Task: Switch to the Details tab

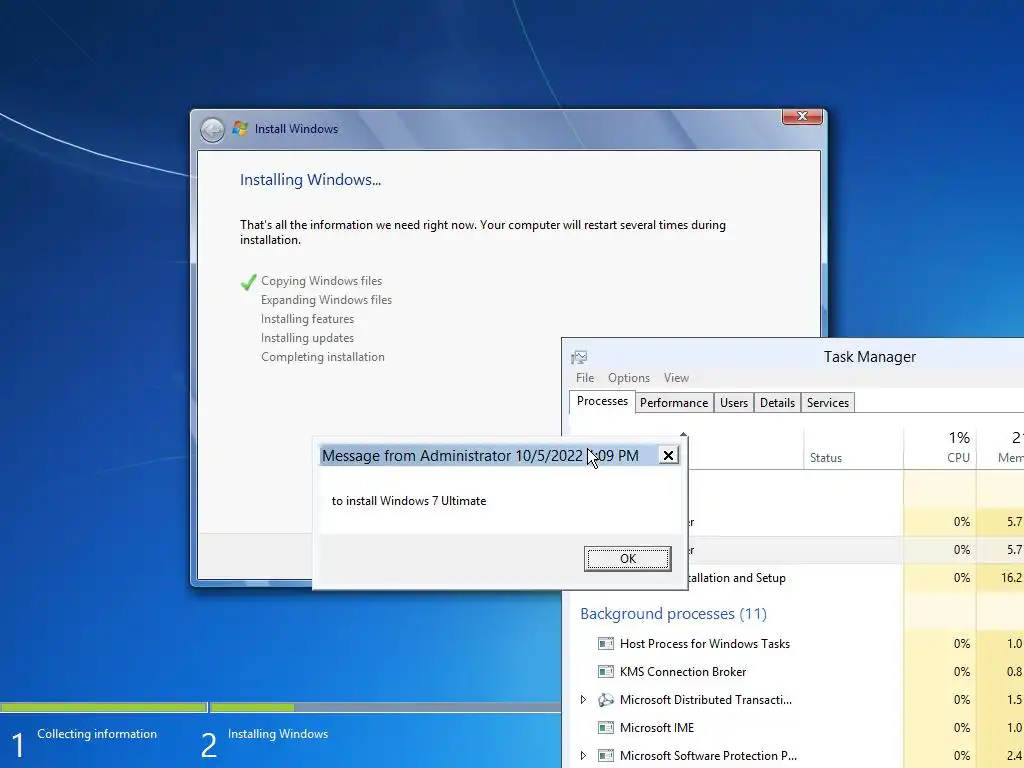Action: click(x=777, y=403)
